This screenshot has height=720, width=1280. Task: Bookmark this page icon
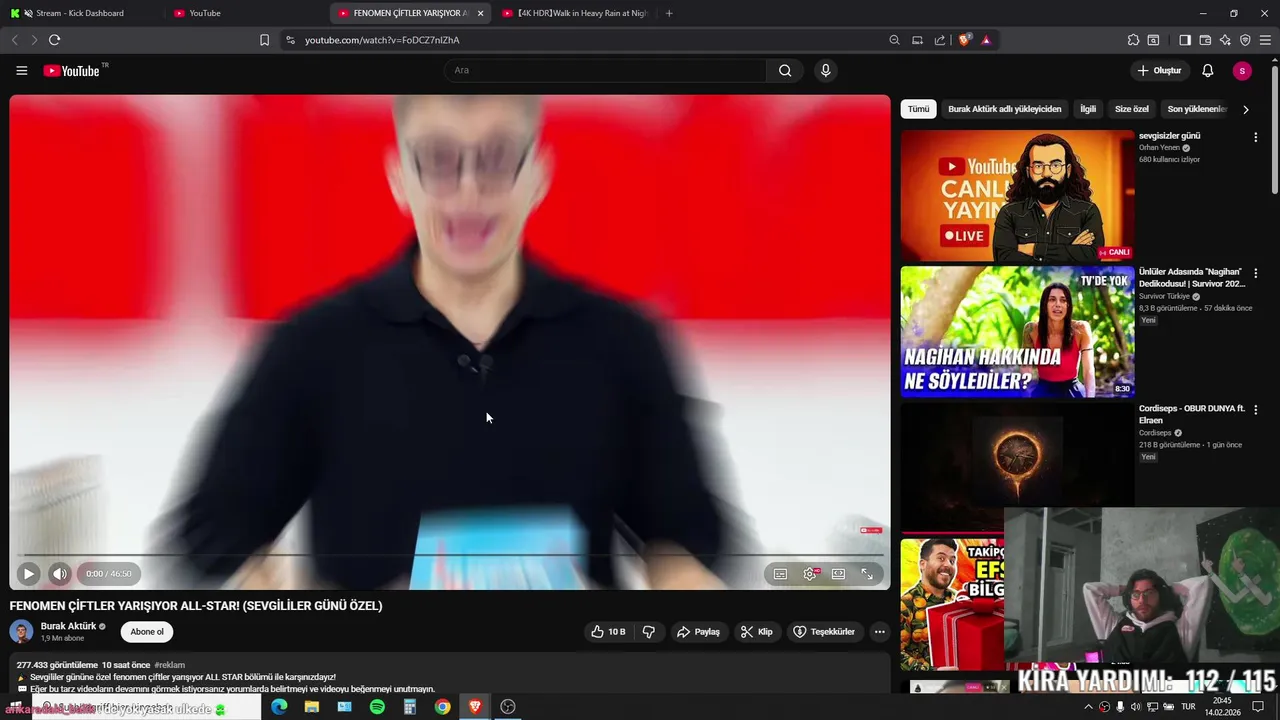point(264,40)
